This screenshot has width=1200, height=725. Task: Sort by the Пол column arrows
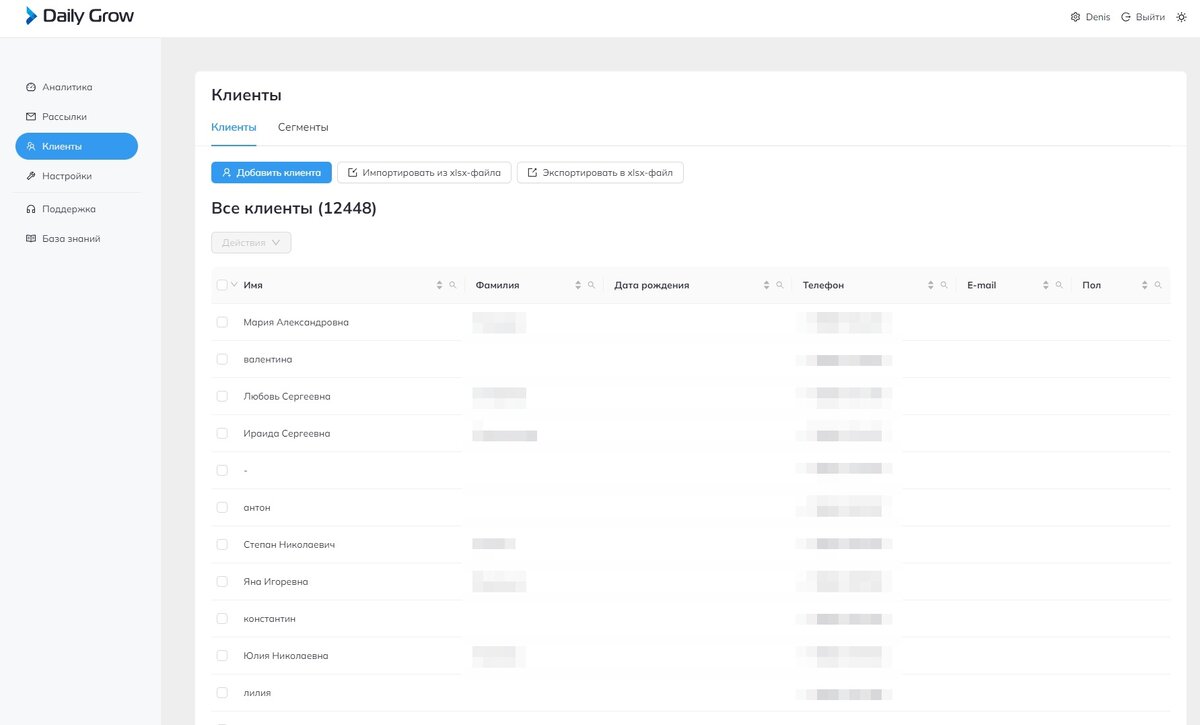click(1145, 285)
